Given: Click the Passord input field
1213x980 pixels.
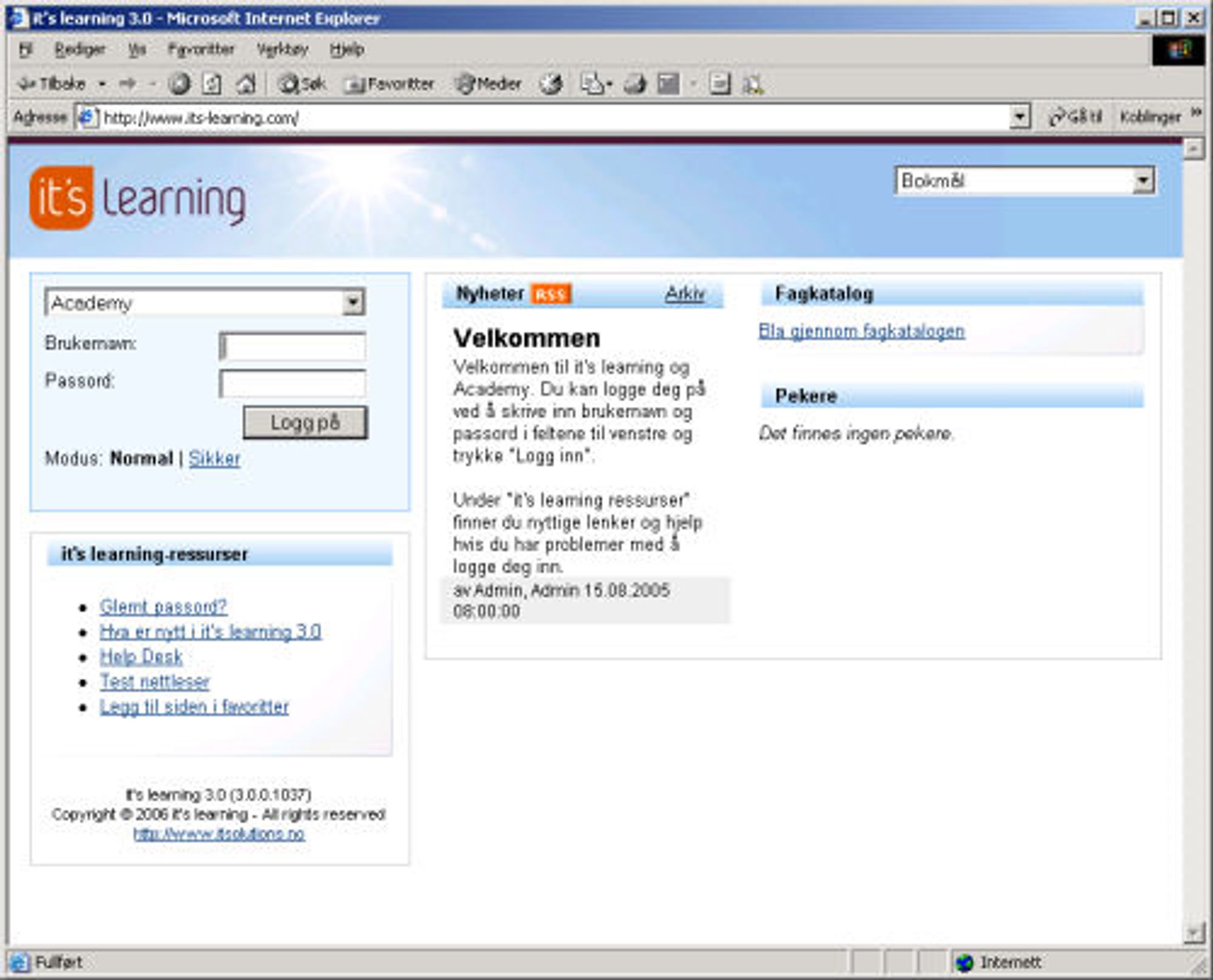Looking at the screenshot, I should pos(292,384).
